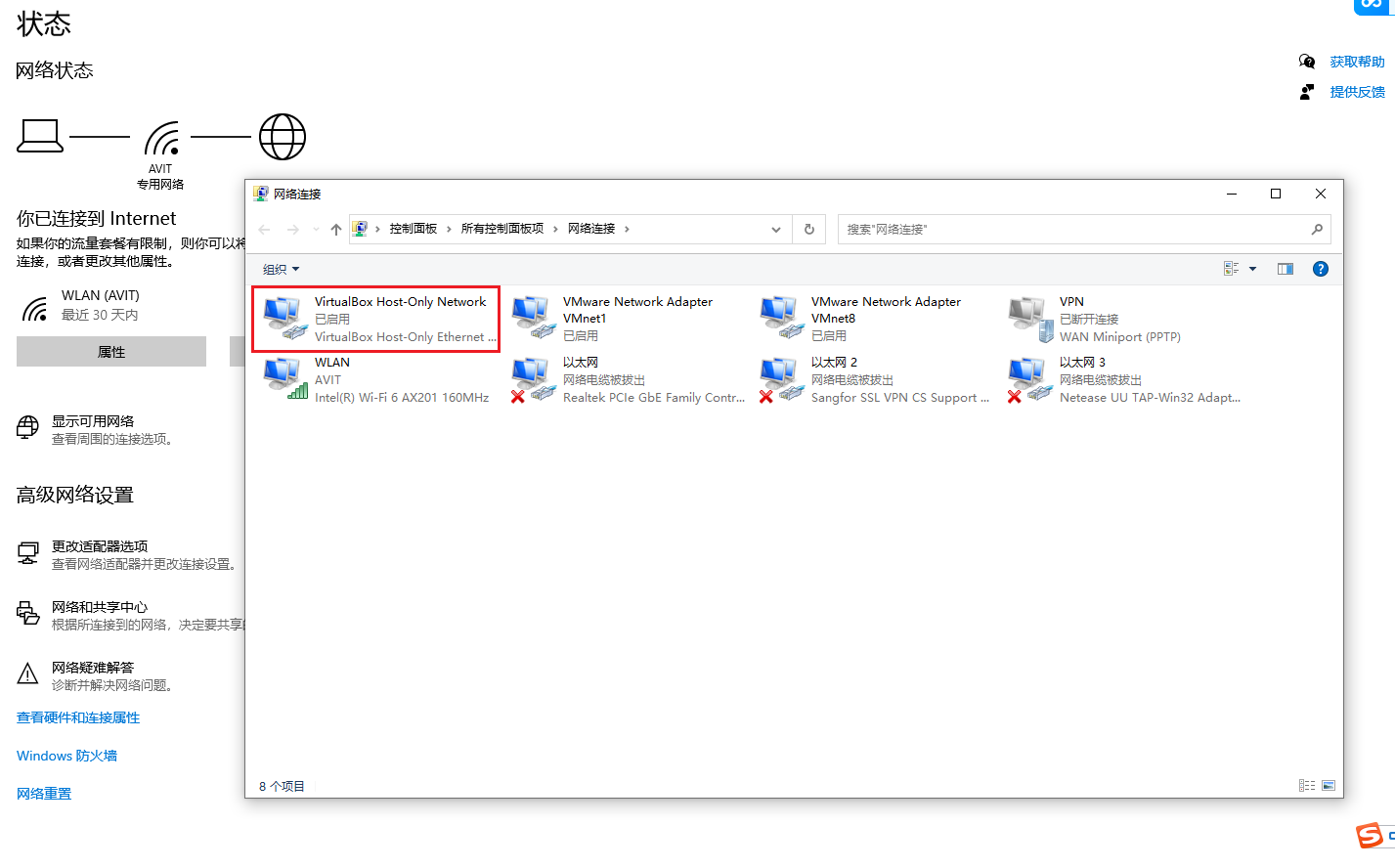Click the 显示可用网络 globe icon

[x=28, y=428]
